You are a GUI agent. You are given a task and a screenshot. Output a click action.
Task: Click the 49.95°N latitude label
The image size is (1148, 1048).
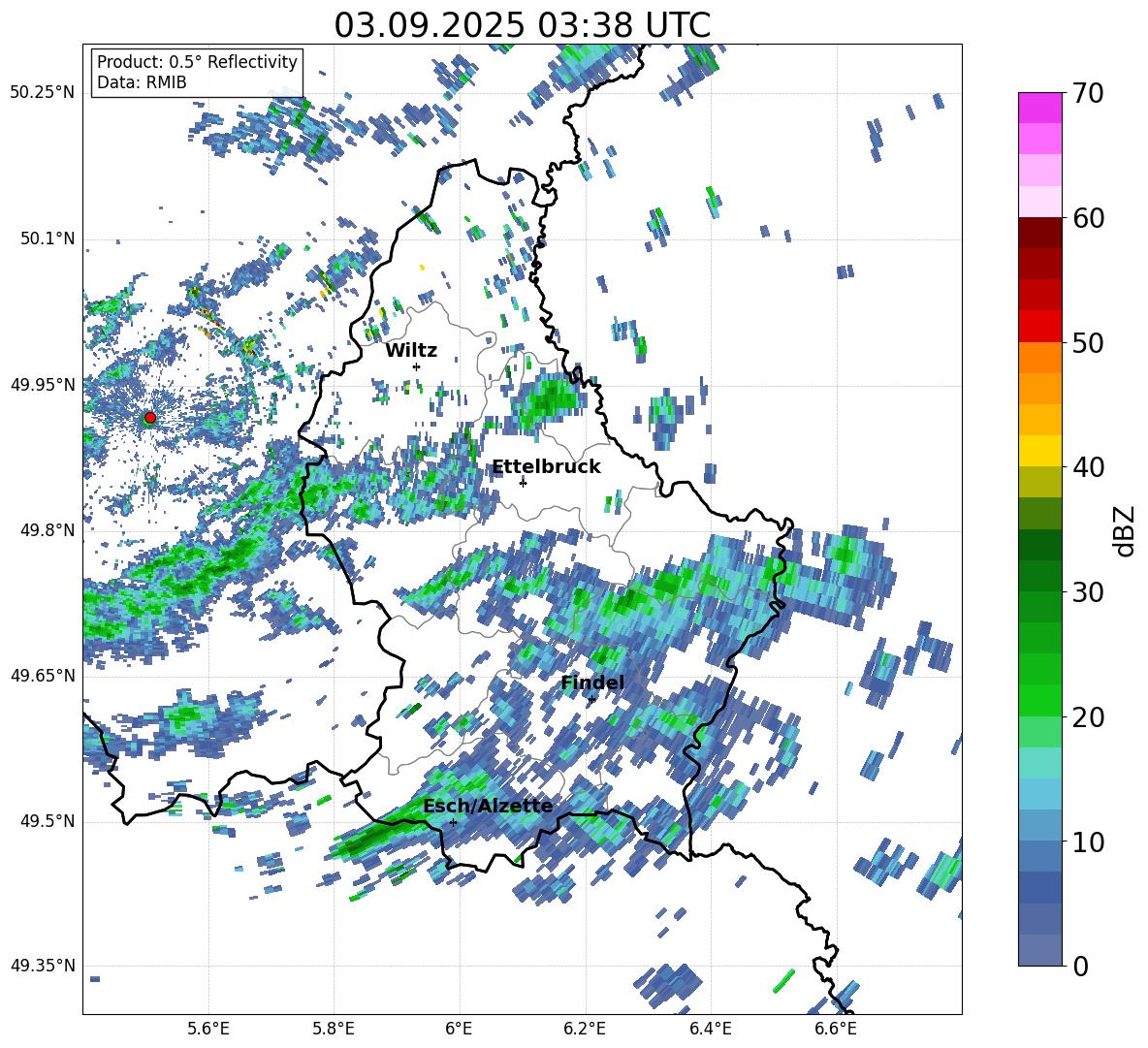tap(43, 385)
